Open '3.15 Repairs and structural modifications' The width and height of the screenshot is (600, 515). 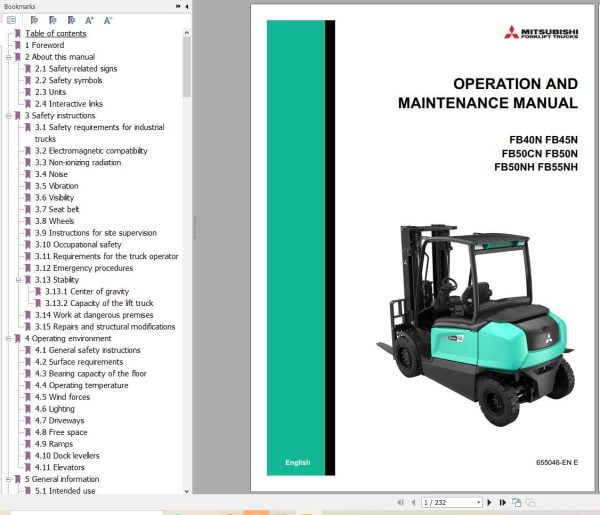105,327
